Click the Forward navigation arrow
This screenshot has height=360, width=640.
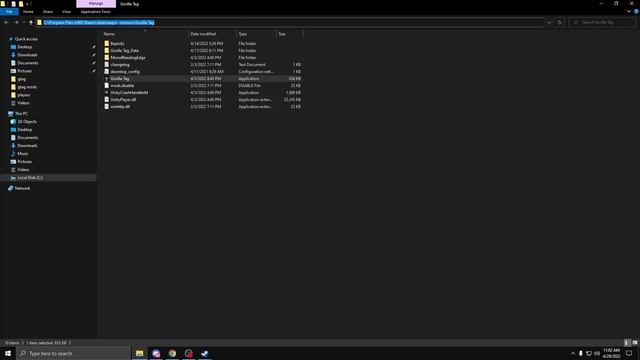pos(16,22)
